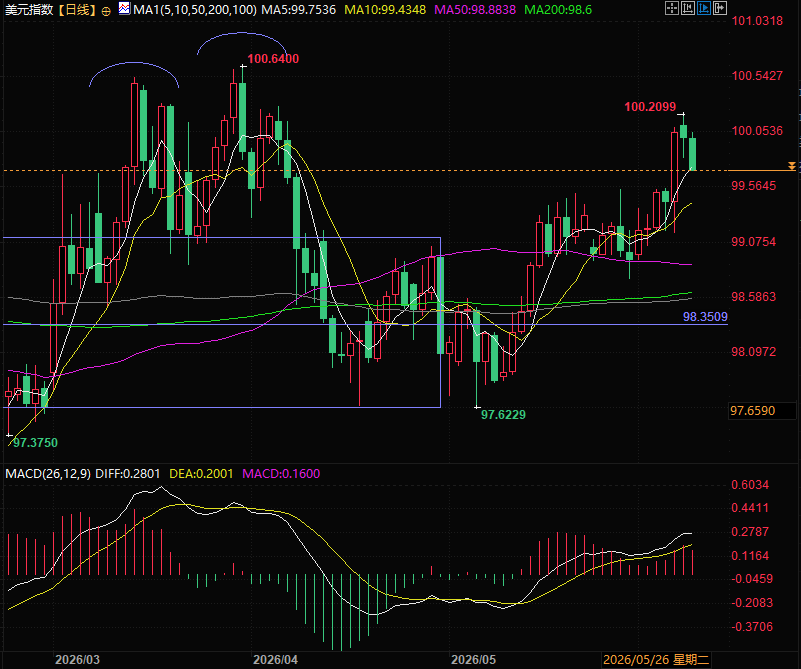801x669 pixels.
Task: Click the 2026/05 date axis label
Action: 474,660
